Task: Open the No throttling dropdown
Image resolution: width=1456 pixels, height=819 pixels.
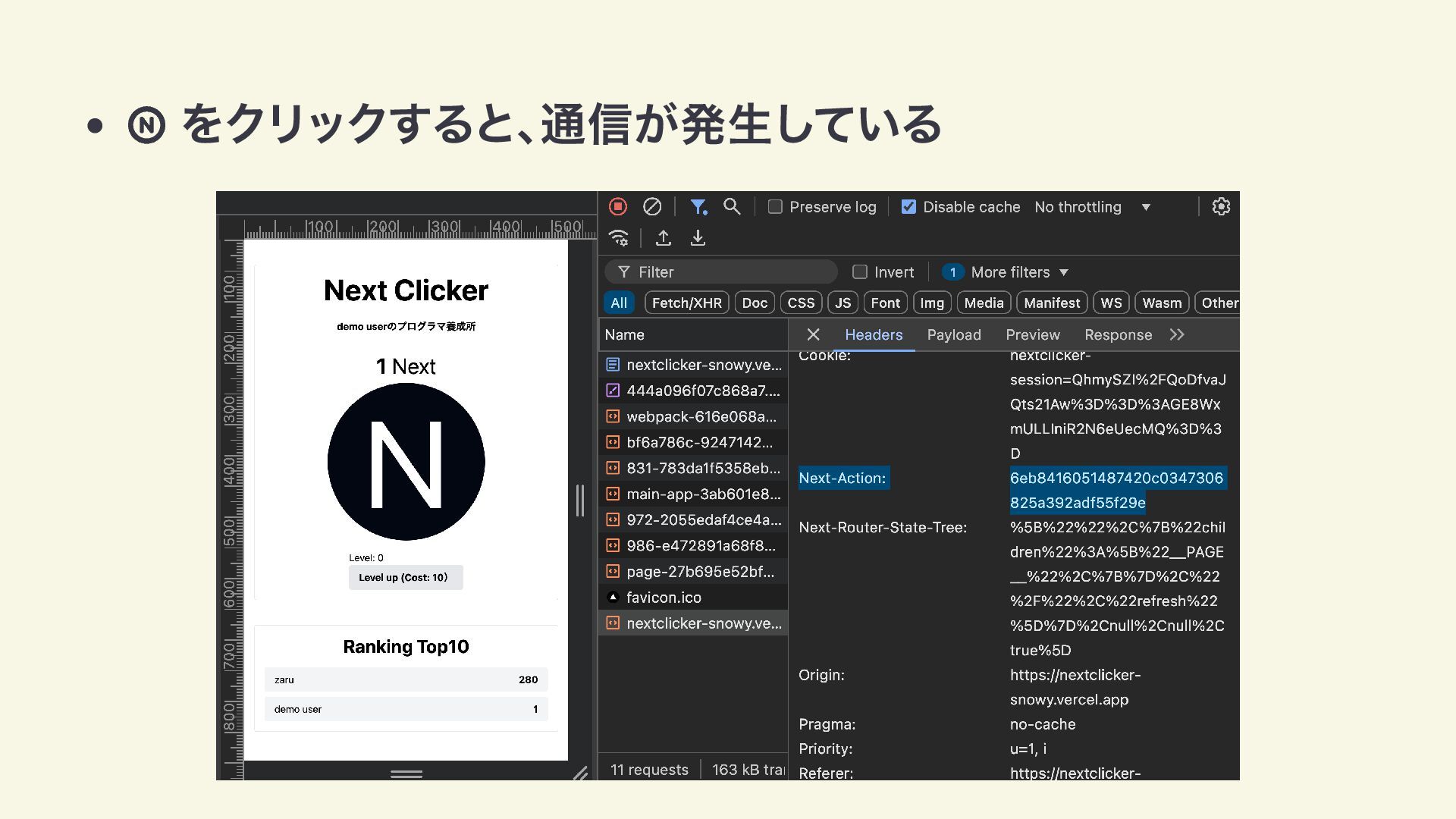Action: coord(1092,207)
